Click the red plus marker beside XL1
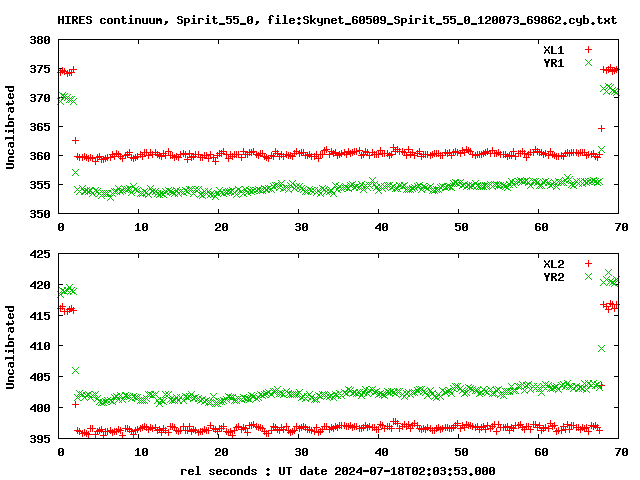Viewport: 640px width, 480px height. point(588,50)
